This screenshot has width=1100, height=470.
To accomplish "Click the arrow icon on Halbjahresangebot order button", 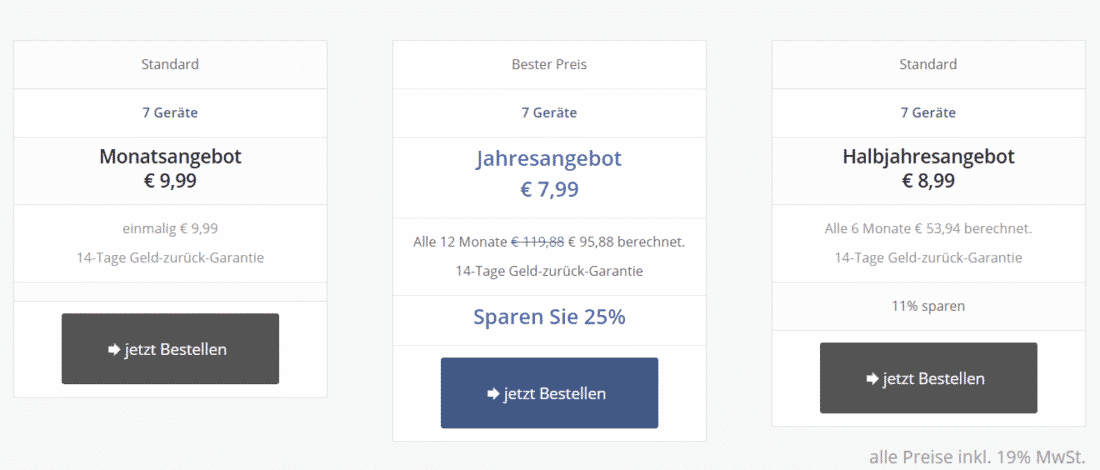I will (873, 379).
